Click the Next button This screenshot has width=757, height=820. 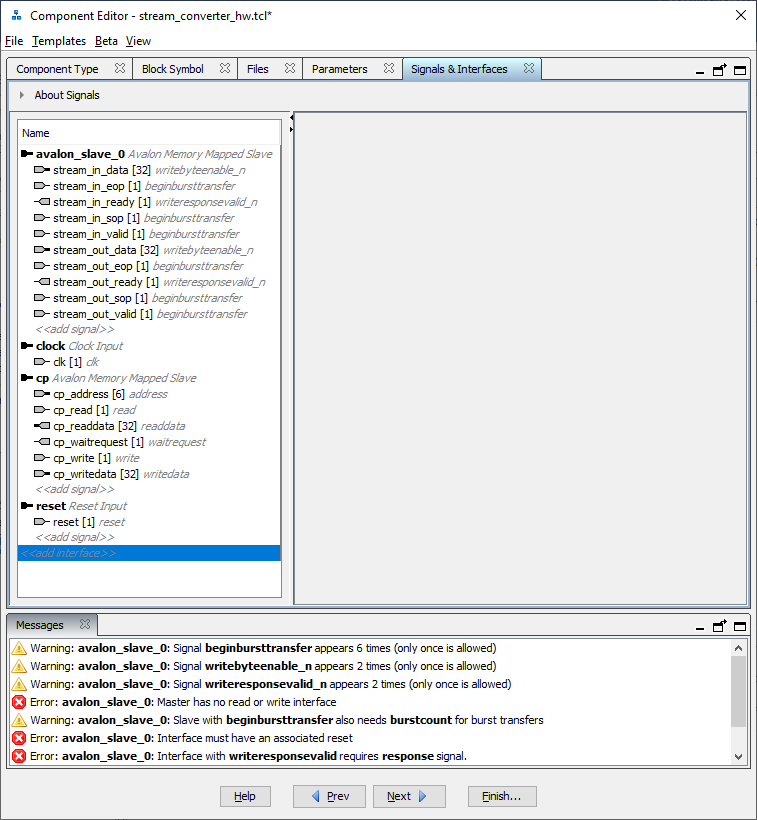click(408, 796)
